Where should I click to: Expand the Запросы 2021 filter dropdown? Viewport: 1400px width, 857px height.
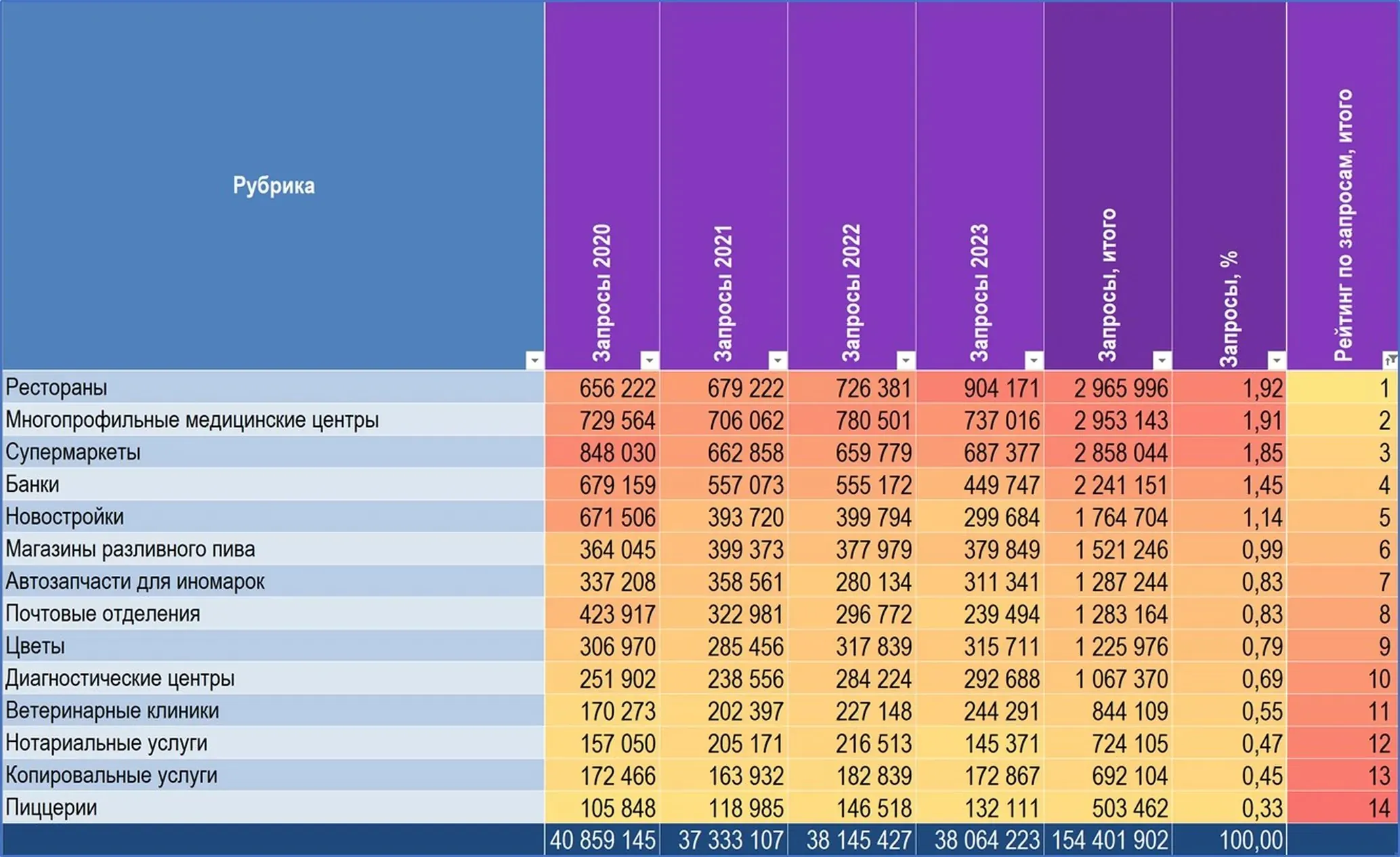[x=778, y=360]
